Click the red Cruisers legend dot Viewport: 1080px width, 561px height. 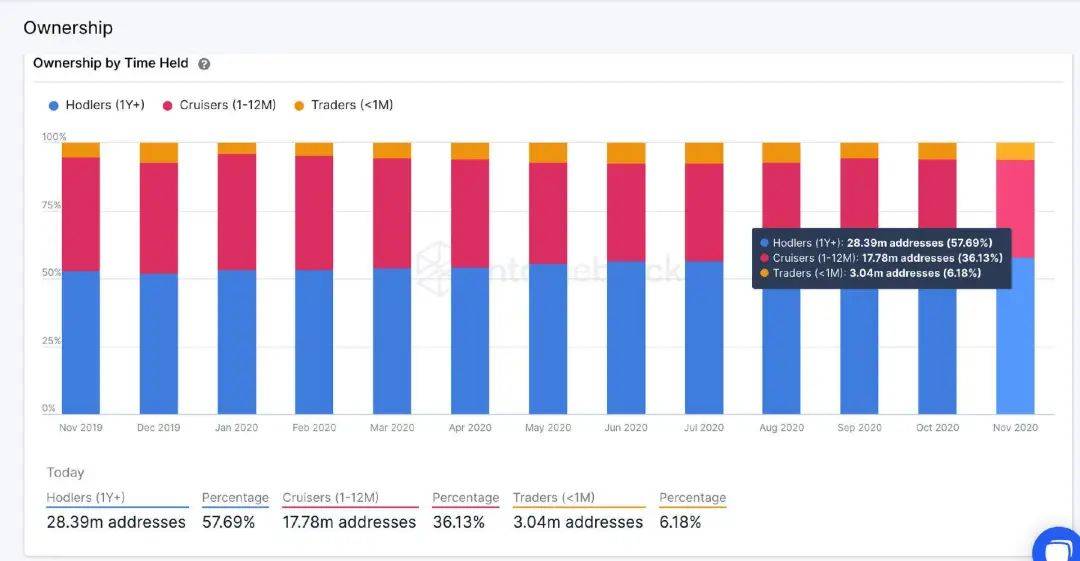167,106
